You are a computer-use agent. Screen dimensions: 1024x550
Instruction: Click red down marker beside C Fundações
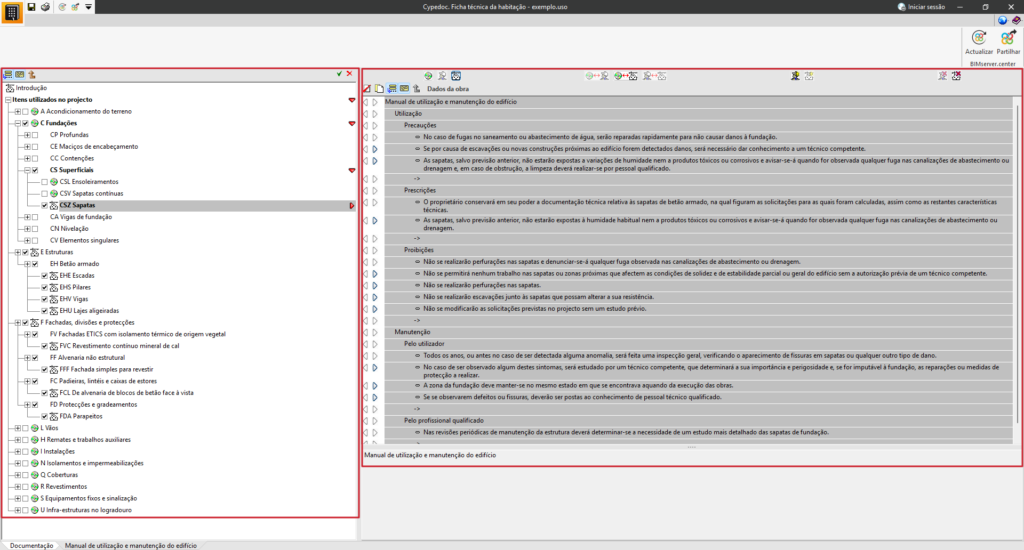351,123
